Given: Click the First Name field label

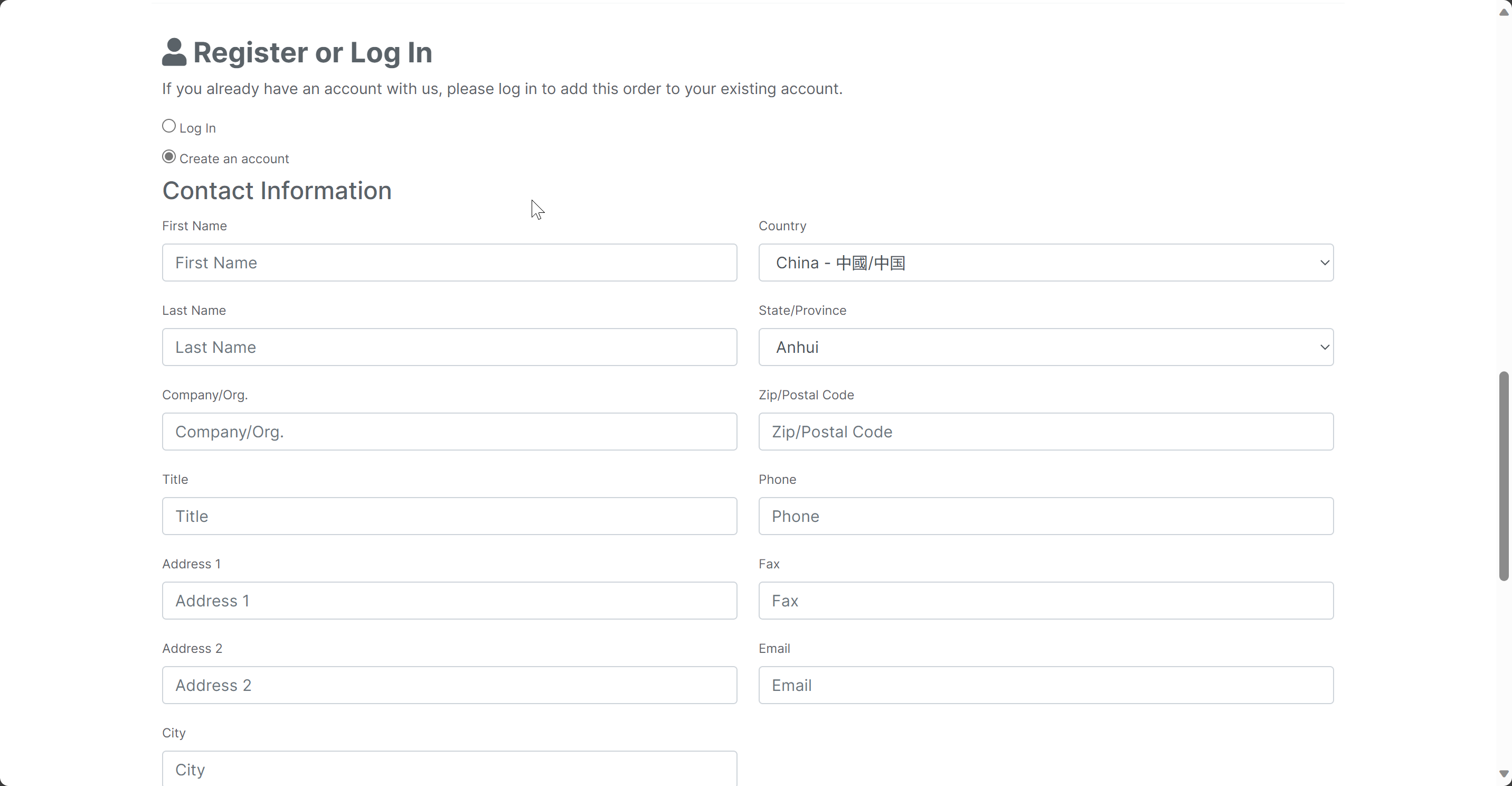Looking at the screenshot, I should tap(194, 226).
